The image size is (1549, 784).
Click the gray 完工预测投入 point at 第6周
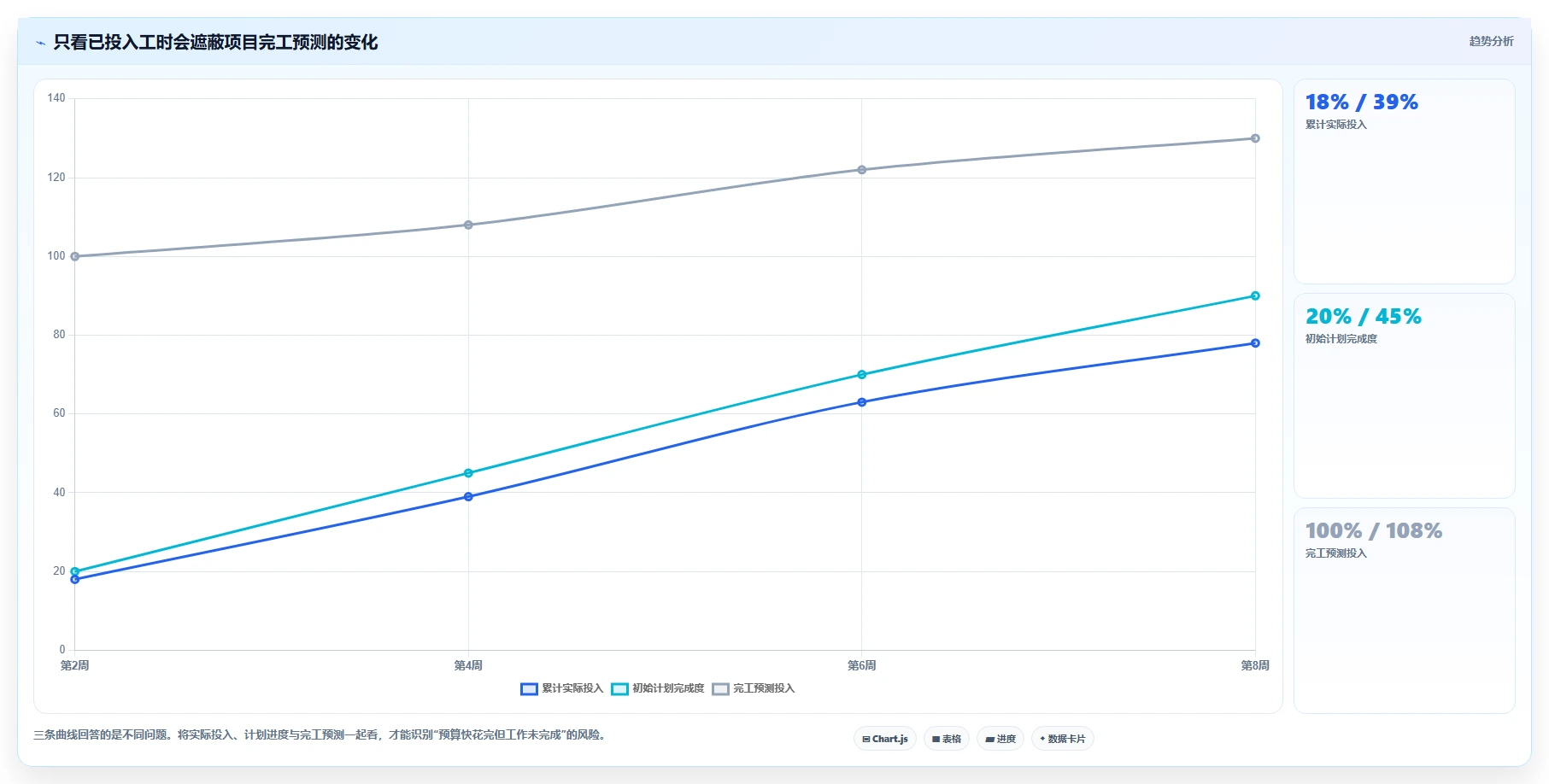pos(861,170)
